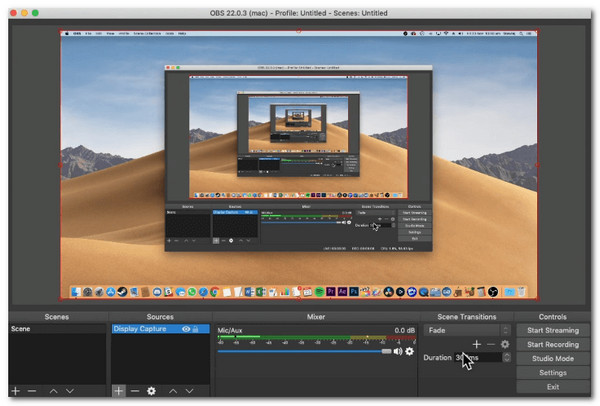Add a new scene with plus icon

pyautogui.click(x=16, y=391)
